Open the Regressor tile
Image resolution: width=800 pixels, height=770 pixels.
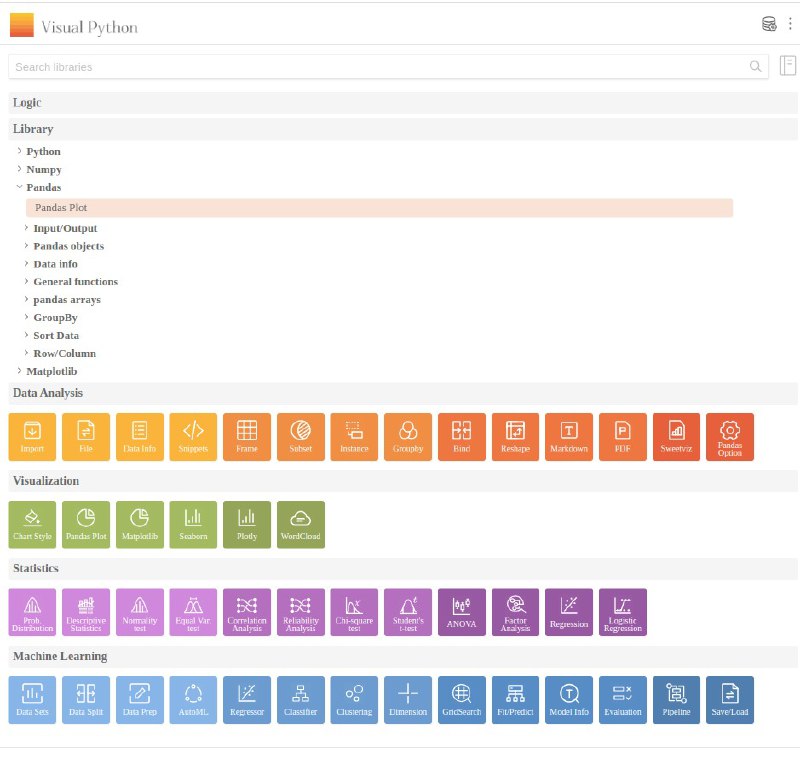pyautogui.click(x=247, y=700)
